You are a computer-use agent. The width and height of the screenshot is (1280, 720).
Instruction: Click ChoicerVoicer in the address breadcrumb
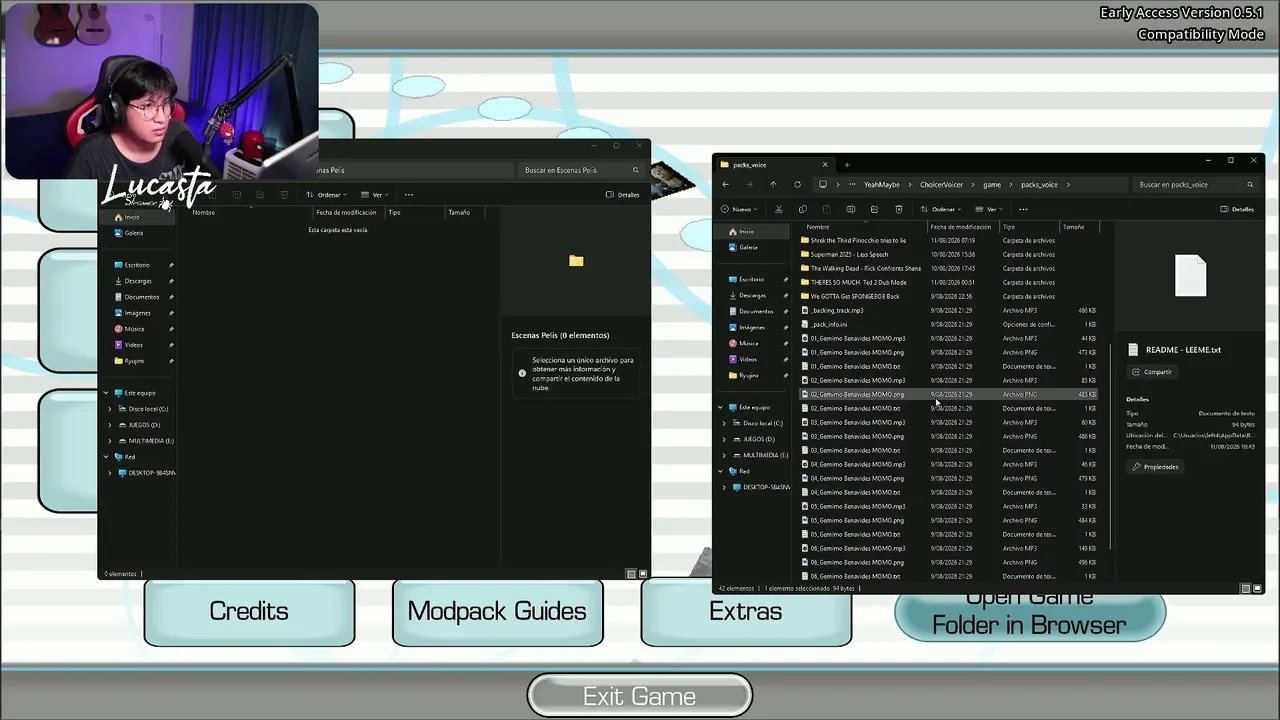941,184
